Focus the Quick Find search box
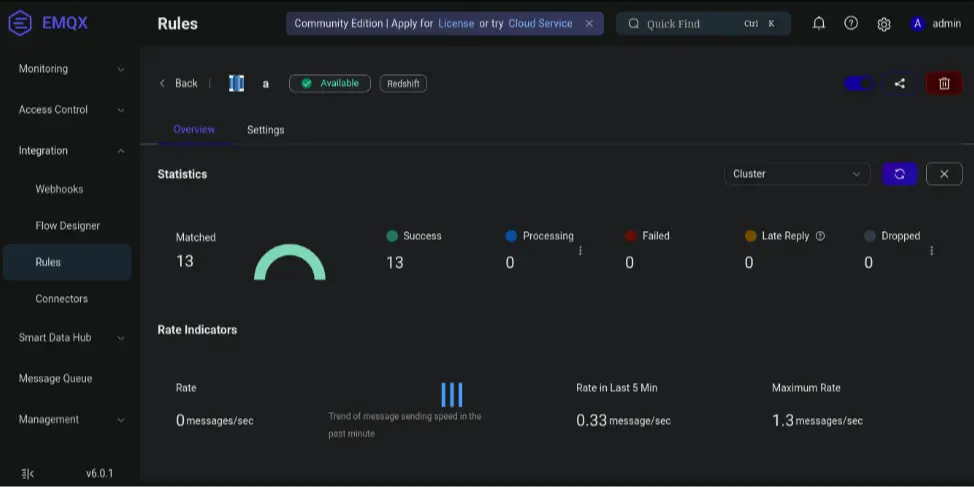Screen dimensions: 974x487 690,24
